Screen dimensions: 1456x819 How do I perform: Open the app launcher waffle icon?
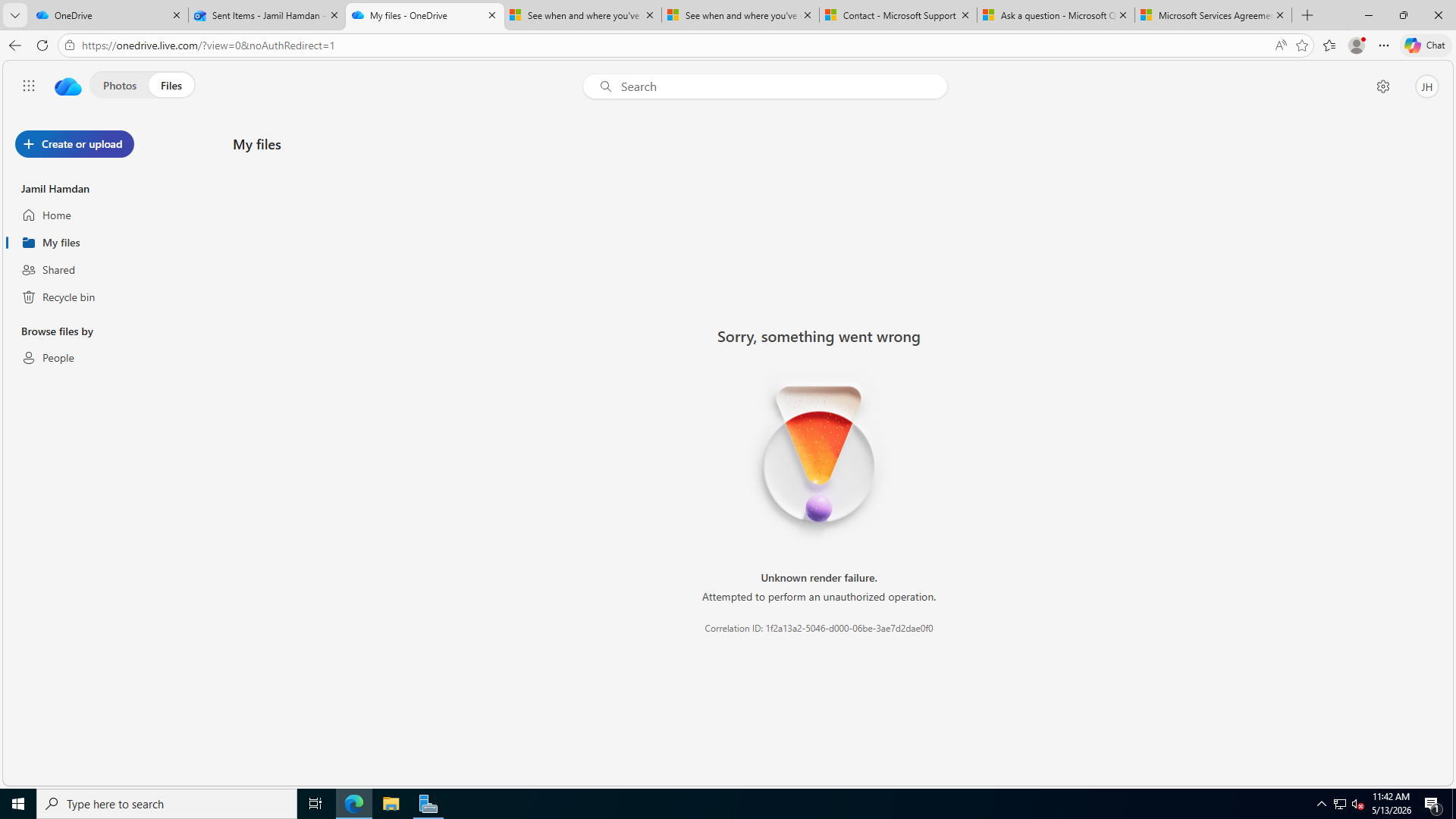[x=29, y=86]
